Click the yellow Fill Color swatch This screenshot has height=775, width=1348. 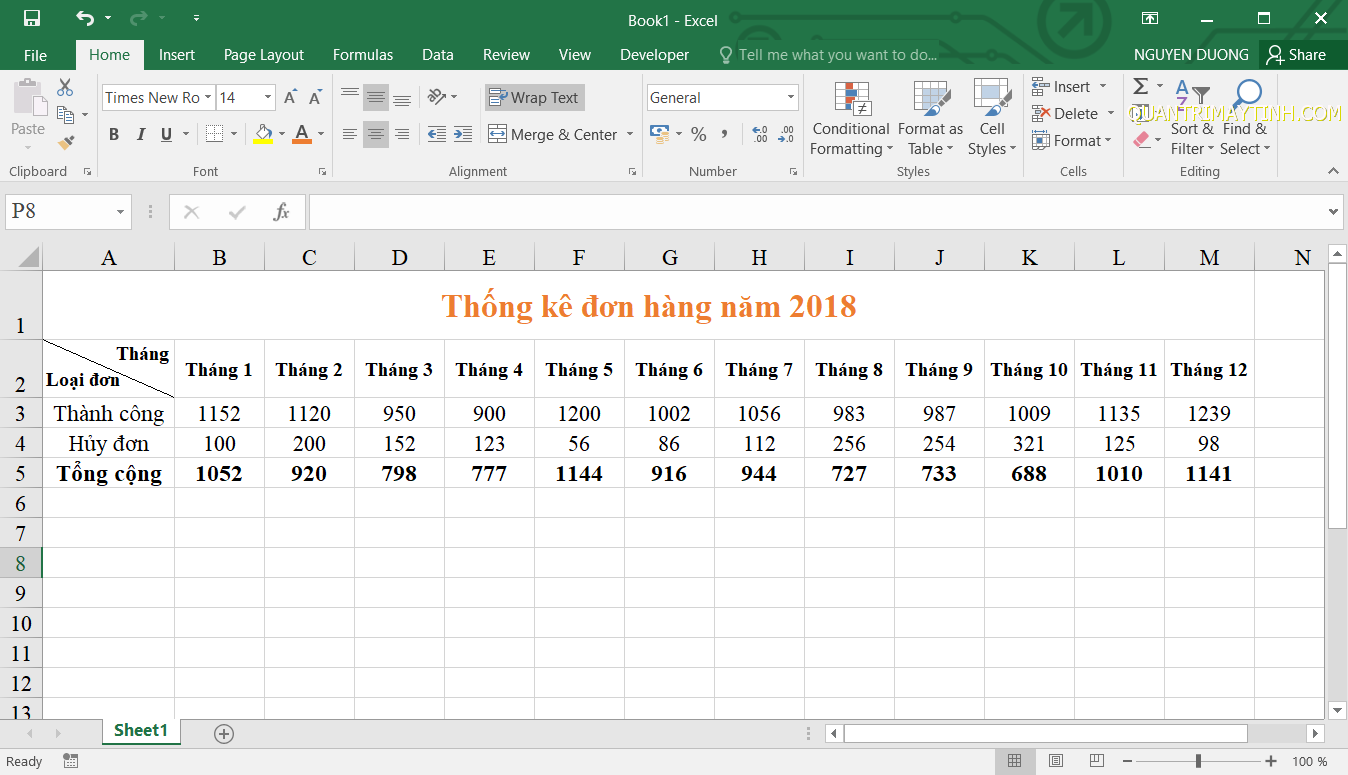[x=263, y=134]
